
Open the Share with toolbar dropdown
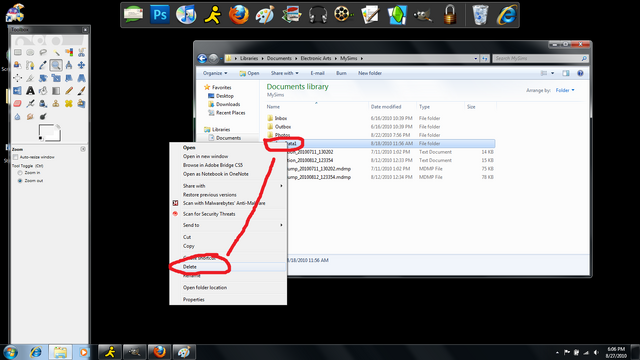tap(284, 73)
